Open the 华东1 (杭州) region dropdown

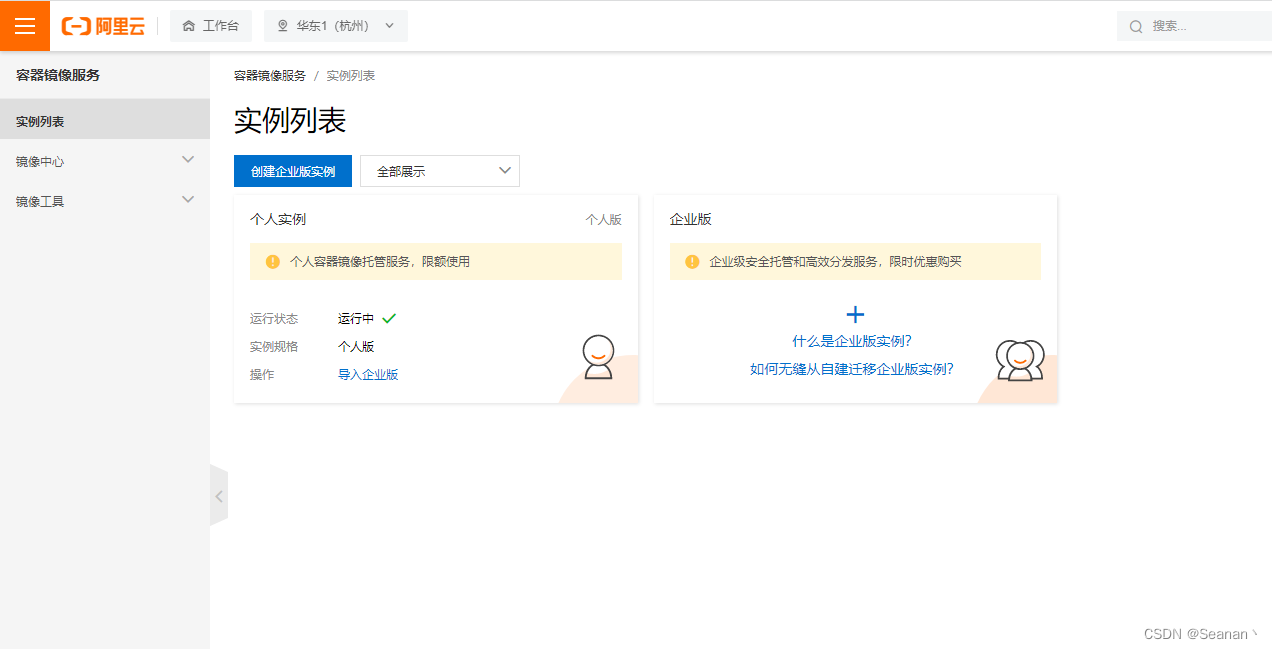pyautogui.click(x=335, y=25)
